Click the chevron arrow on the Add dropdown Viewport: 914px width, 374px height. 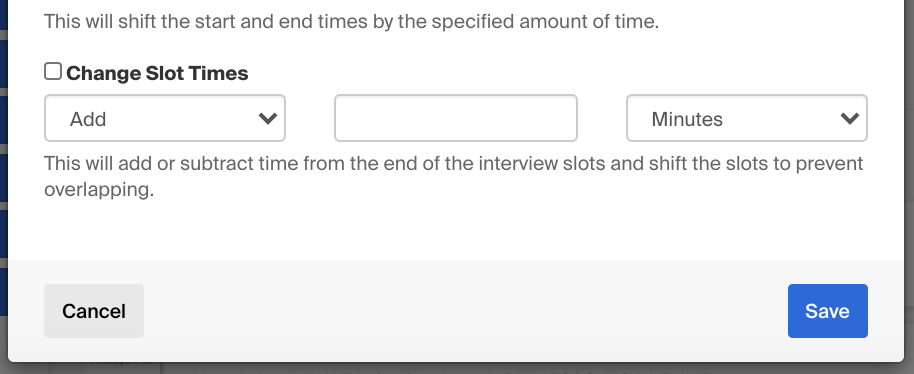point(268,118)
